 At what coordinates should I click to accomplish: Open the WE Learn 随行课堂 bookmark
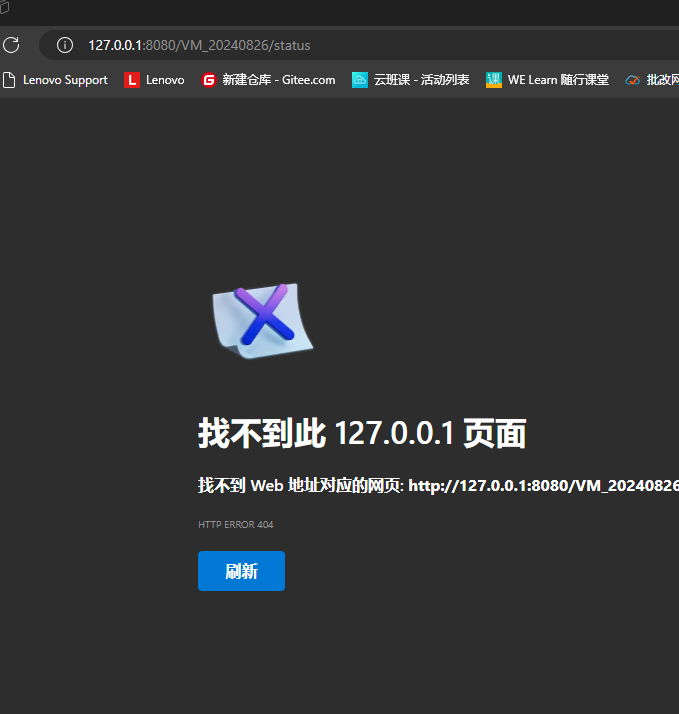coord(547,80)
